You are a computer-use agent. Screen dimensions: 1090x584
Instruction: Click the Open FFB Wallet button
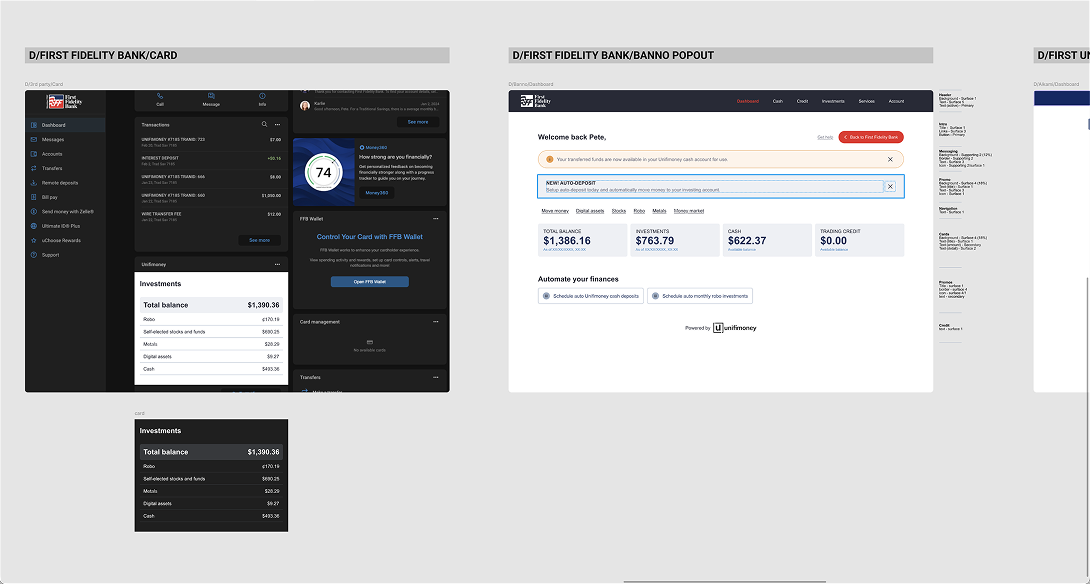coord(370,282)
